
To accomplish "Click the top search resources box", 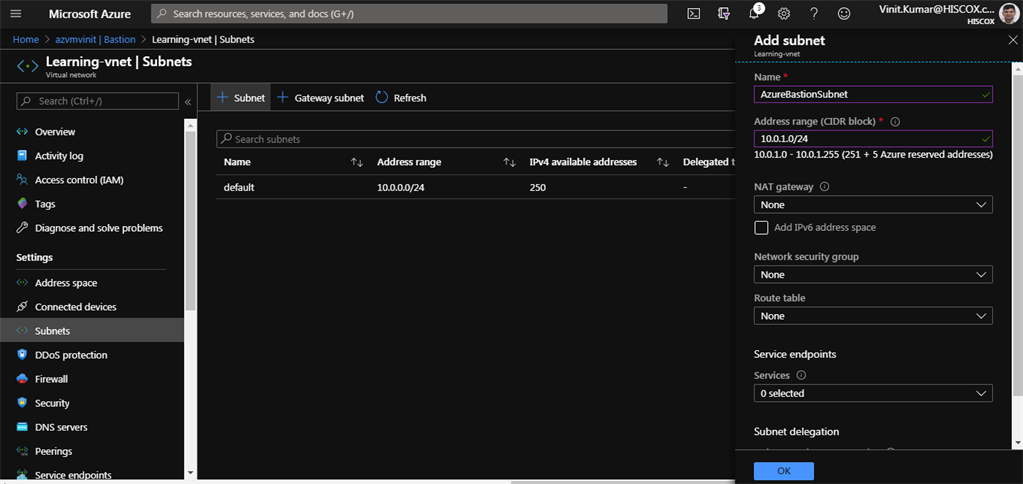I will tap(409, 14).
